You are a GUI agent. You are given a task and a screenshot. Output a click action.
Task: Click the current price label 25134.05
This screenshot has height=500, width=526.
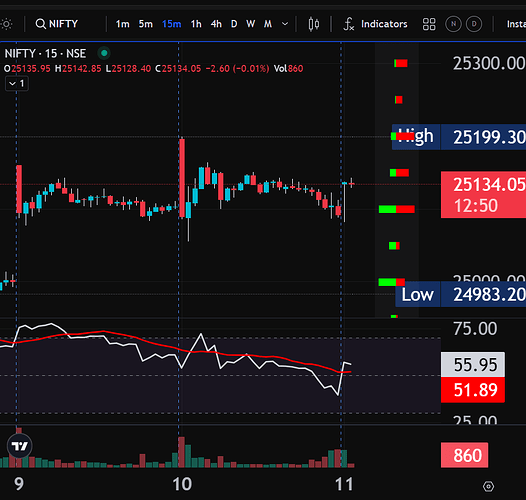[x=483, y=195]
